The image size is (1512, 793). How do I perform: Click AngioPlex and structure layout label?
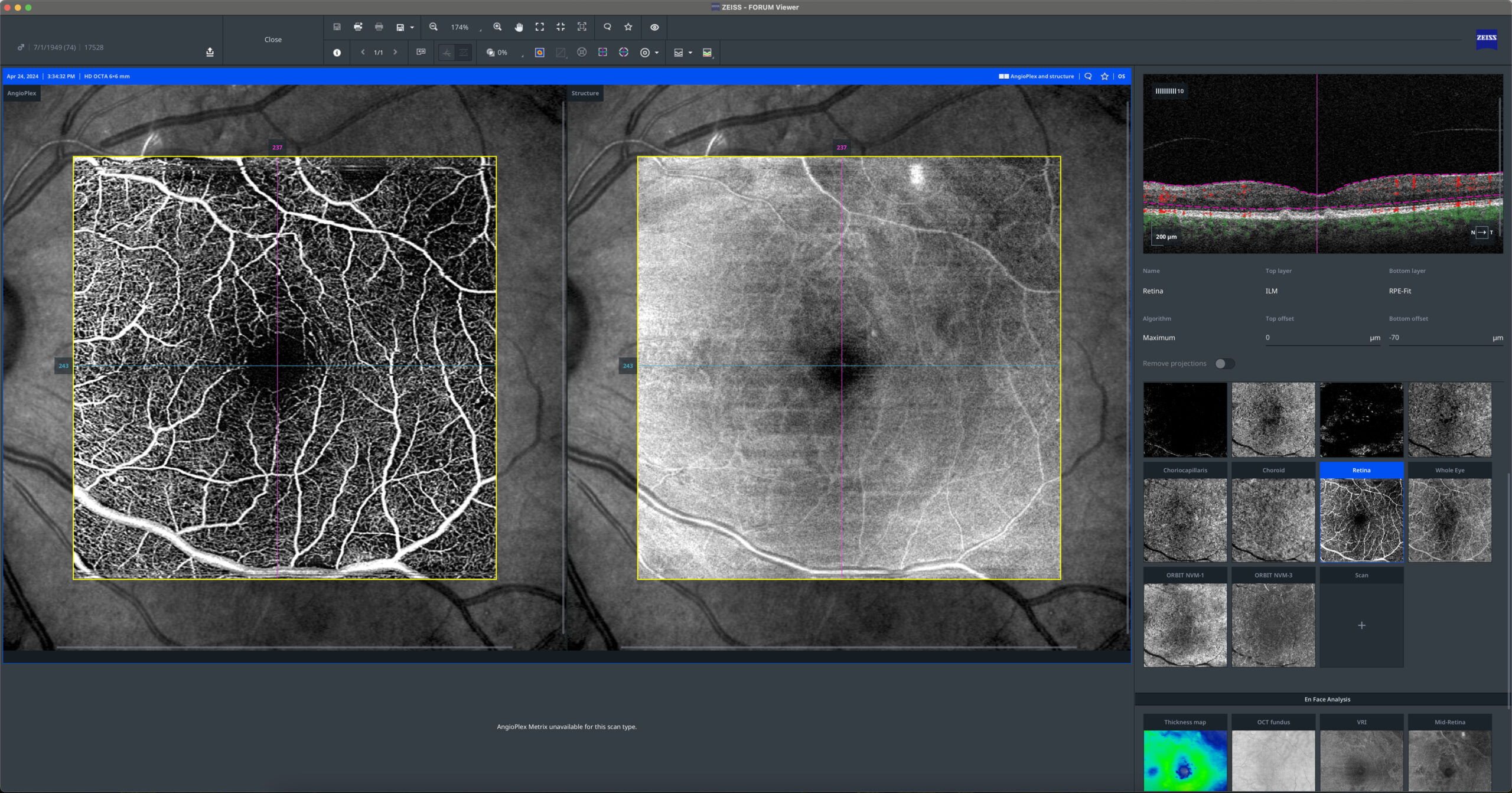click(1037, 76)
